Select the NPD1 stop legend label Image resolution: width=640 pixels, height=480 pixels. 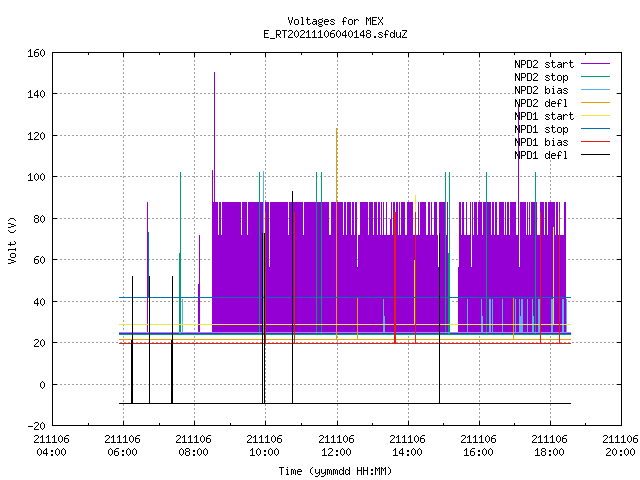point(541,129)
